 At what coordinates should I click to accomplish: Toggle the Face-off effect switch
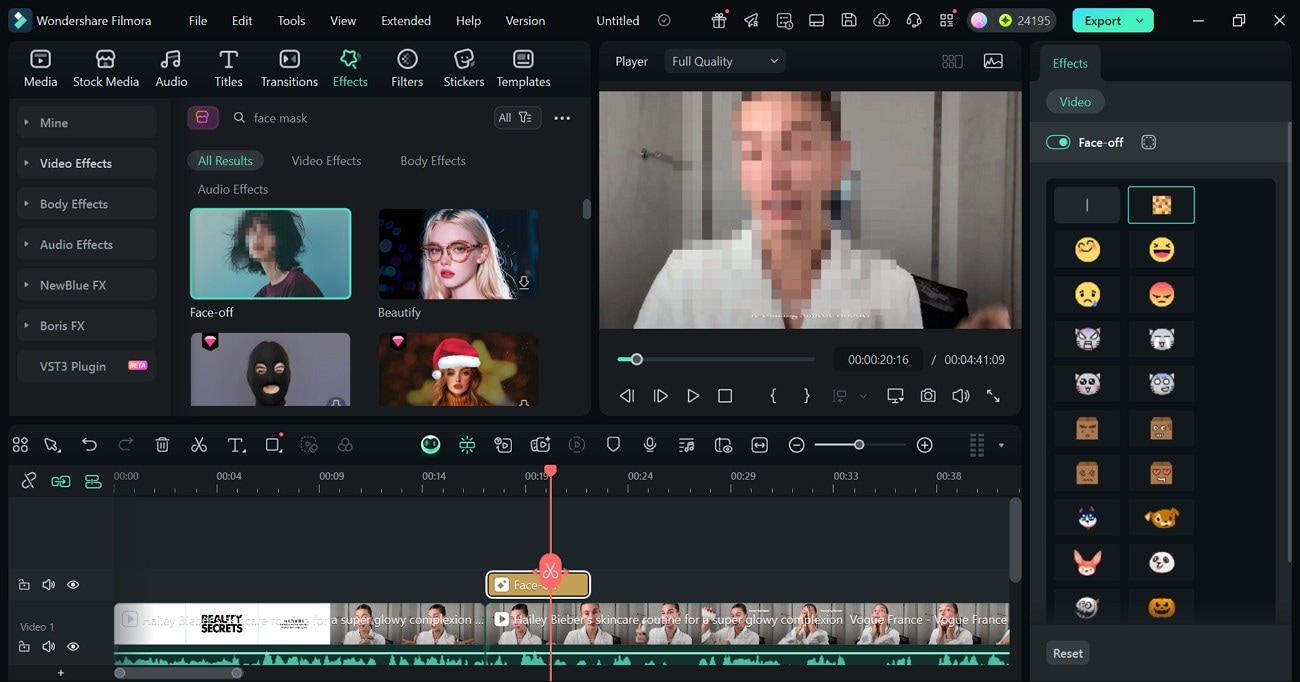(x=1058, y=142)
